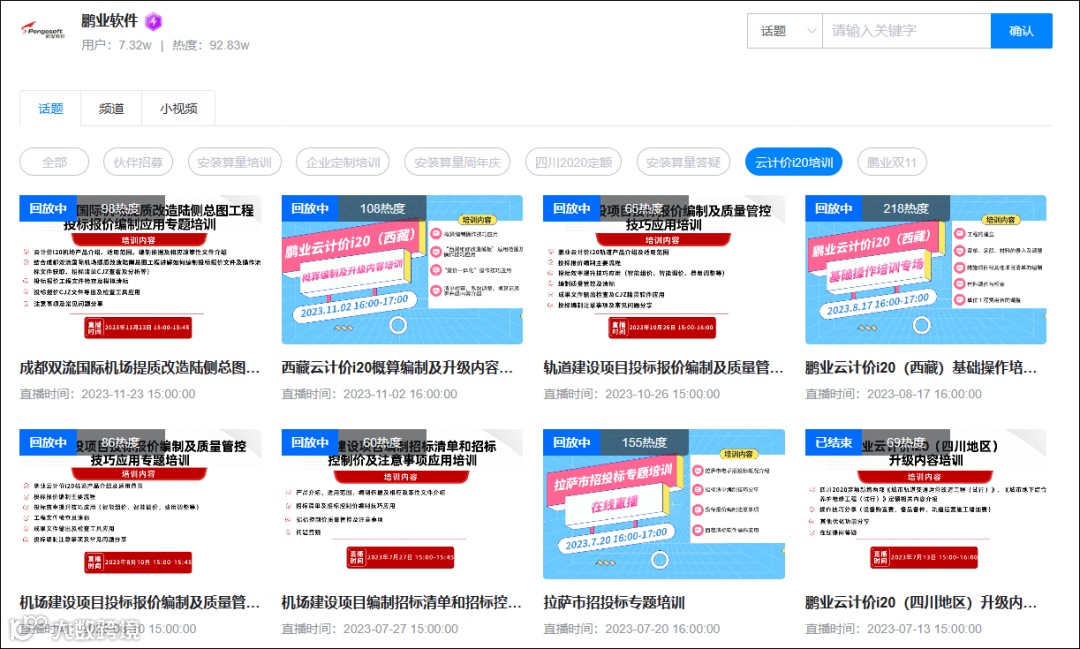The width and height of the screenshot is (1080, 649).
Task: Select the 四川2020定额 topic filter
Action: point(573,163)
